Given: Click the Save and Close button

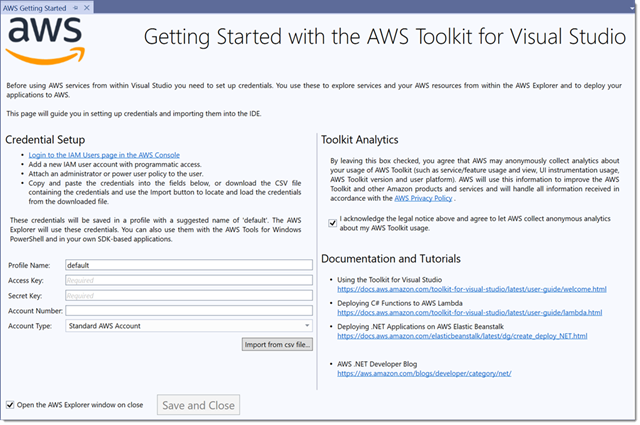Looking at the screenshot, I should point(198,405).
